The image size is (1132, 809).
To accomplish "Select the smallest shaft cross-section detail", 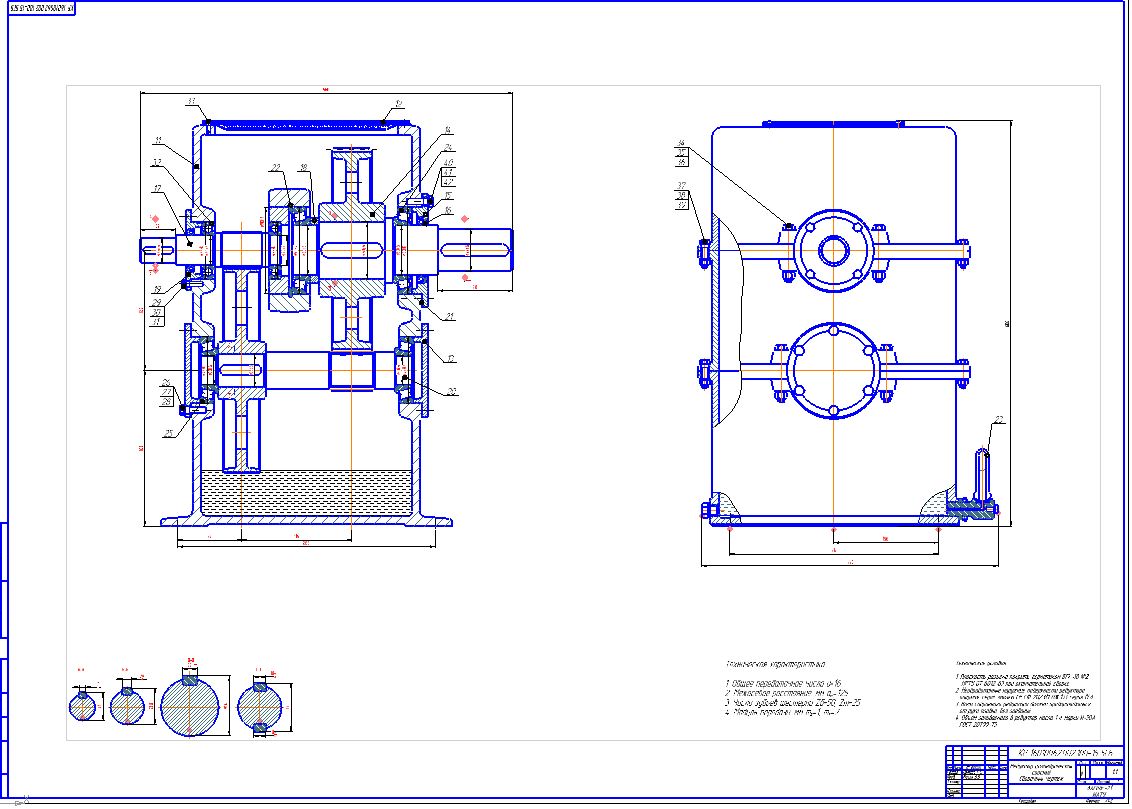I will pyautogui.click(x=82, y=705).
